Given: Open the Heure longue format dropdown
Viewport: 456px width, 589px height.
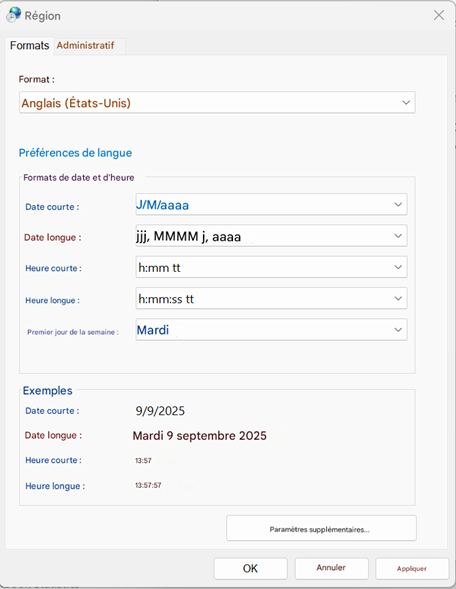Looking at the screenshot, I should 271,298.
